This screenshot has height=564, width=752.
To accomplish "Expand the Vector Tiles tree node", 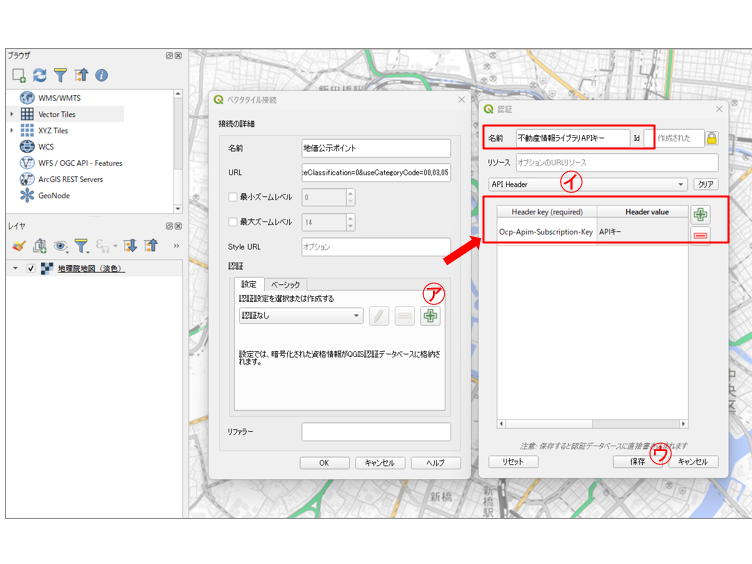I will (x=12, y=114).
